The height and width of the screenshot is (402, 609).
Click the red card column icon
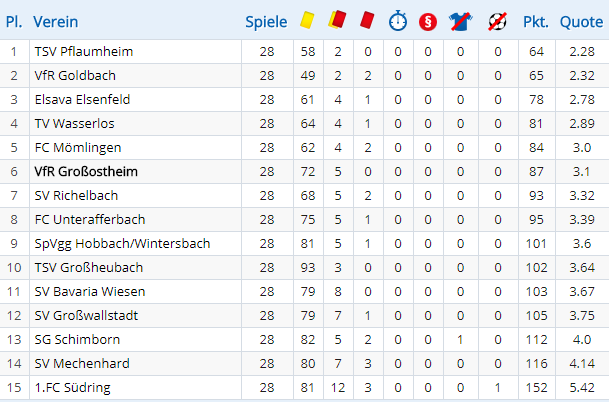click(367, 20)
